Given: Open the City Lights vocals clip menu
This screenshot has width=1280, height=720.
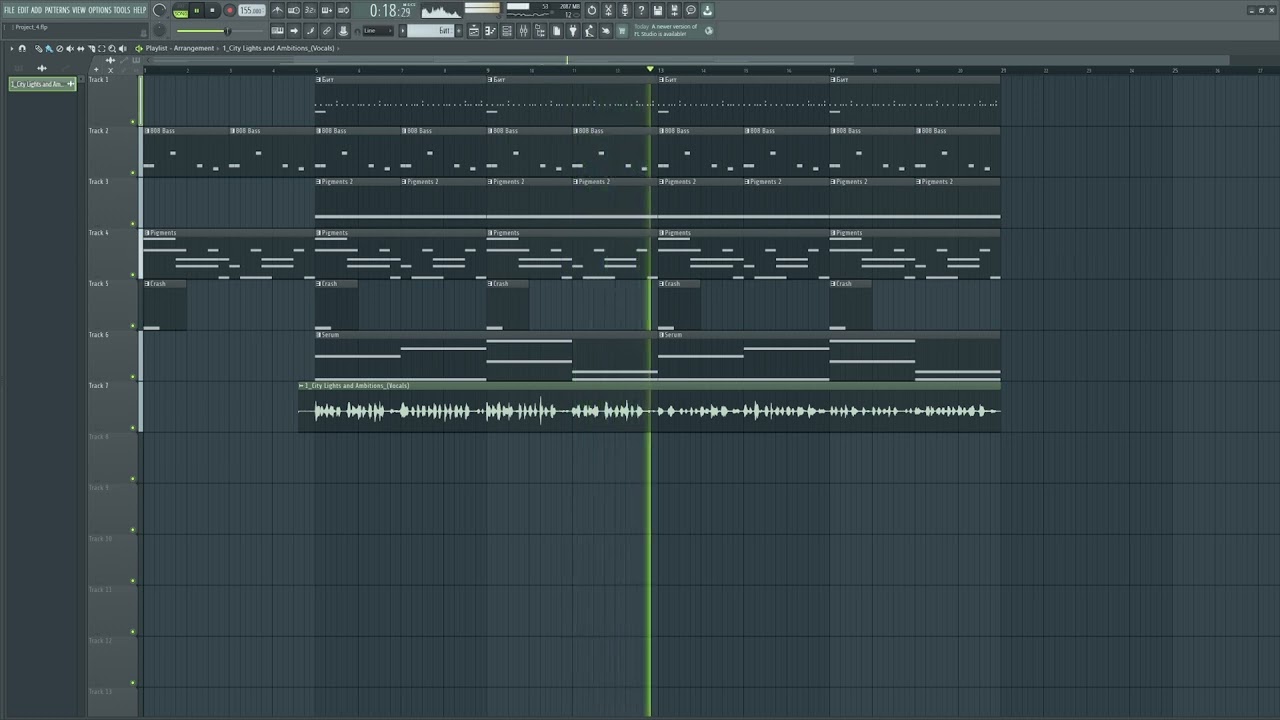Looking at the screenshot, I should pos(301,385).
